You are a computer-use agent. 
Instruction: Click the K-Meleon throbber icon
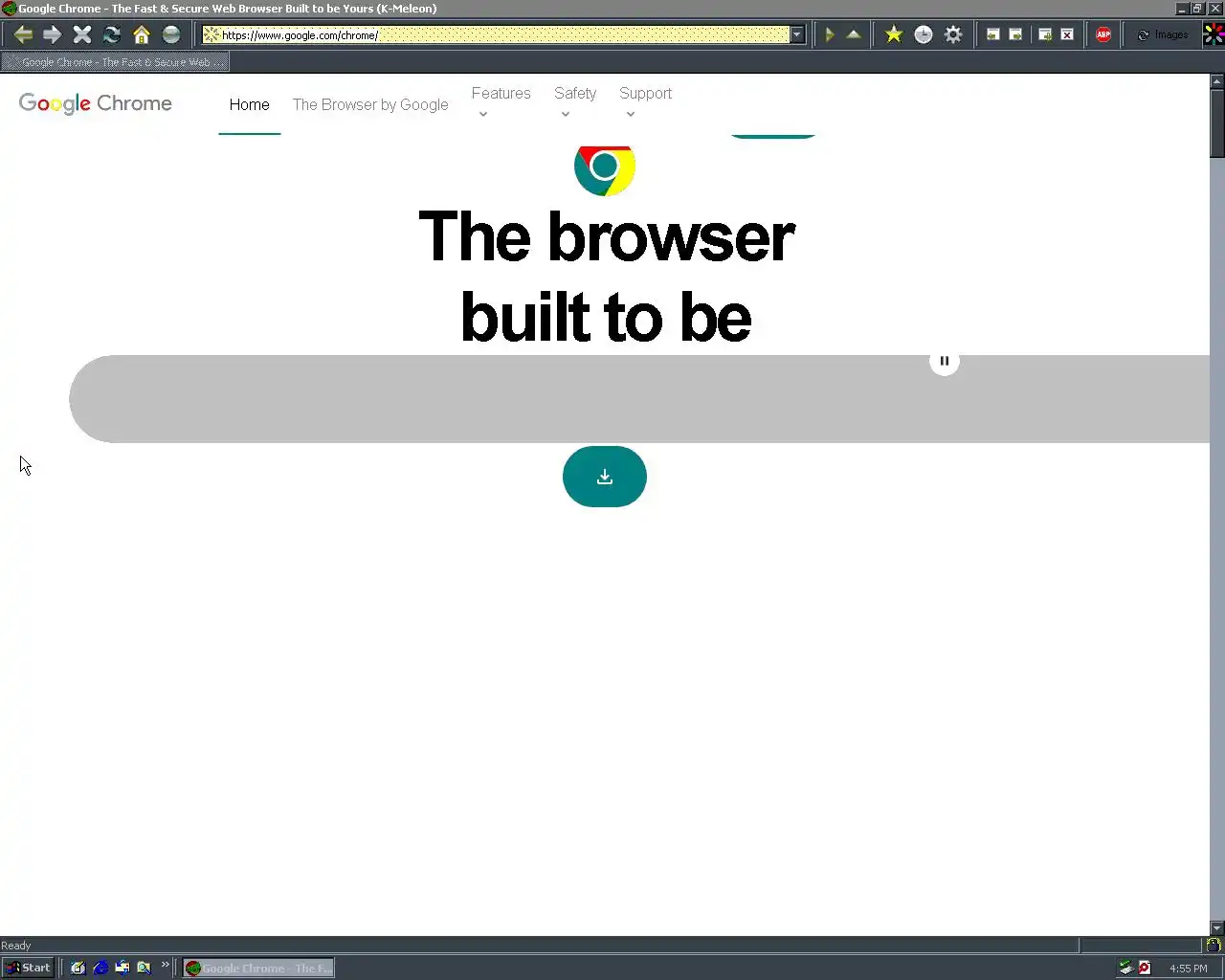(x=1214, y=34)
